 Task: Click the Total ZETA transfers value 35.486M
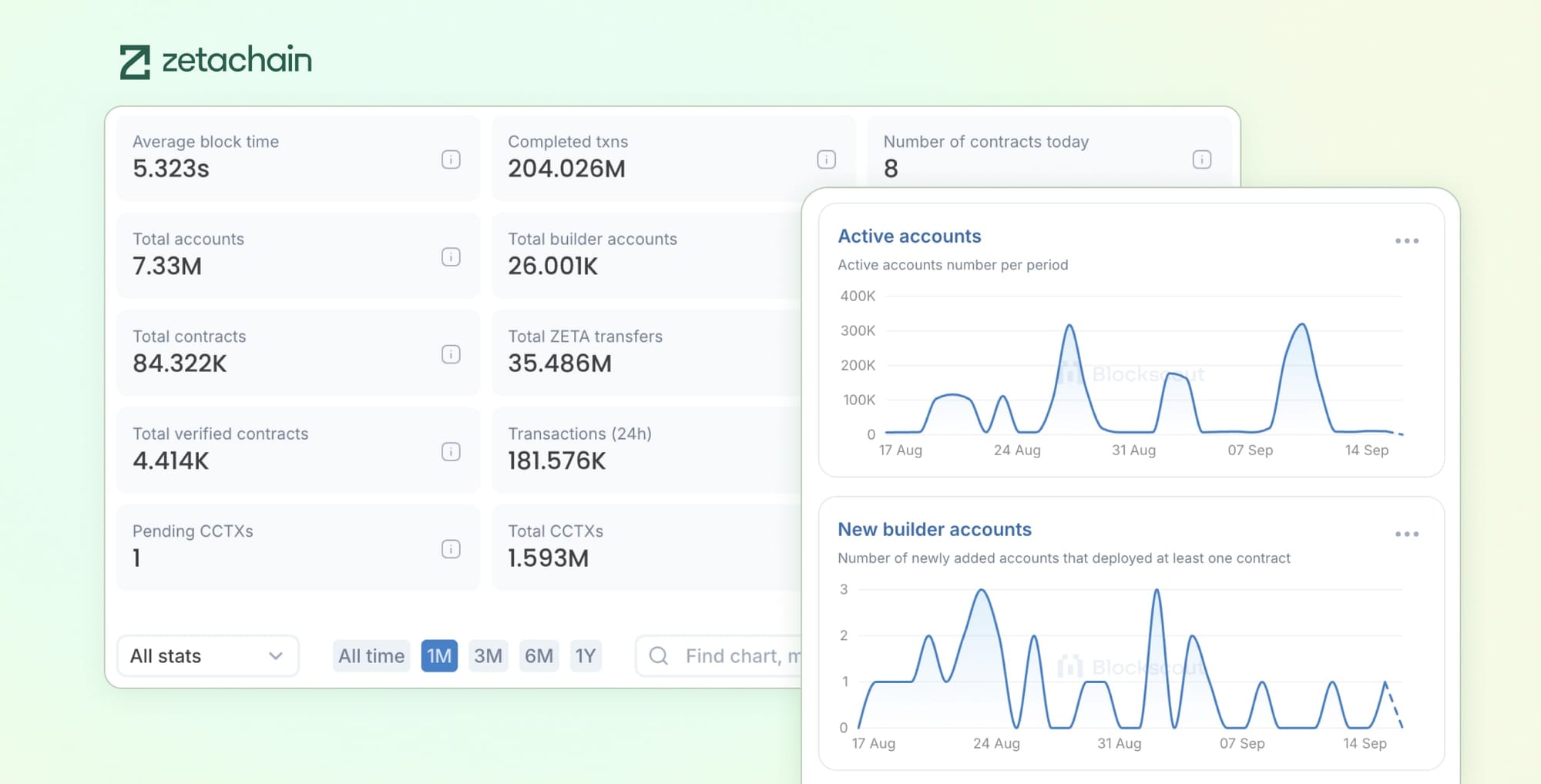pos(559,364)
